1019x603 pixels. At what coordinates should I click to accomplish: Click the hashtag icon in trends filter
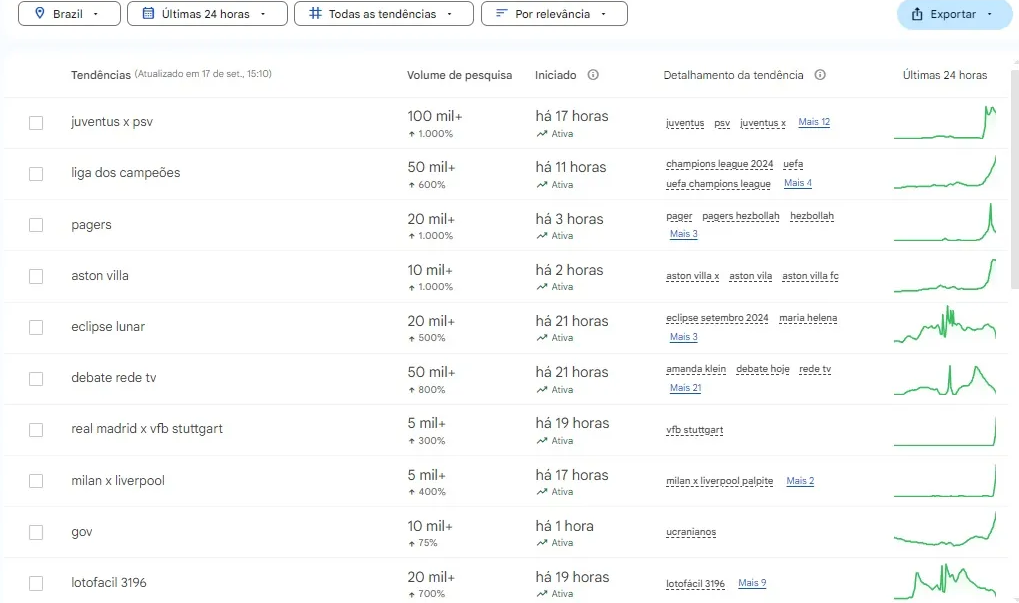point(315,14)
